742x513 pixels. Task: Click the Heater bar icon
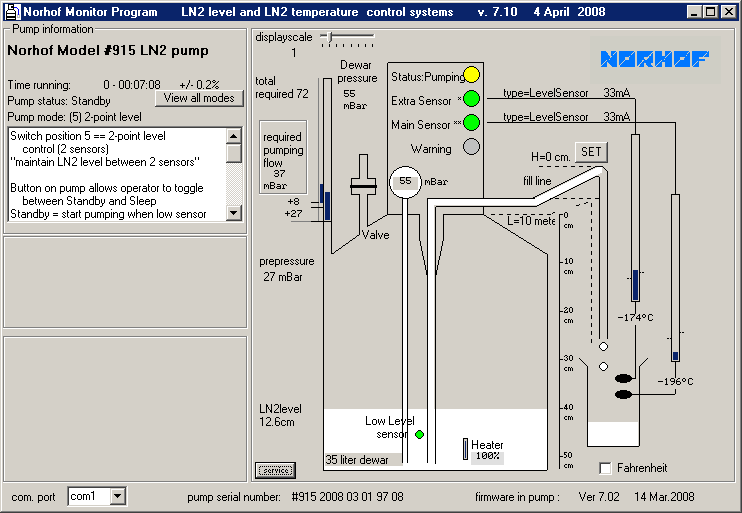[x=466, y=449]
